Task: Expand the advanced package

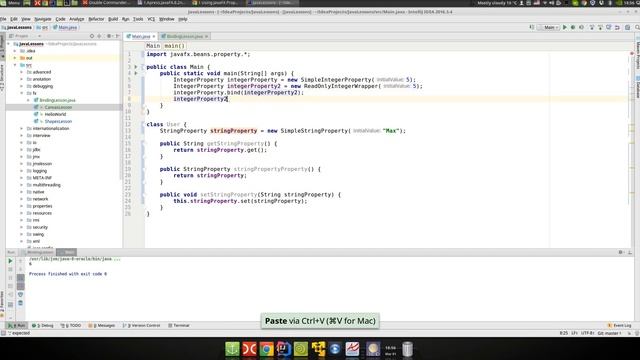Action: click(22, 72)
